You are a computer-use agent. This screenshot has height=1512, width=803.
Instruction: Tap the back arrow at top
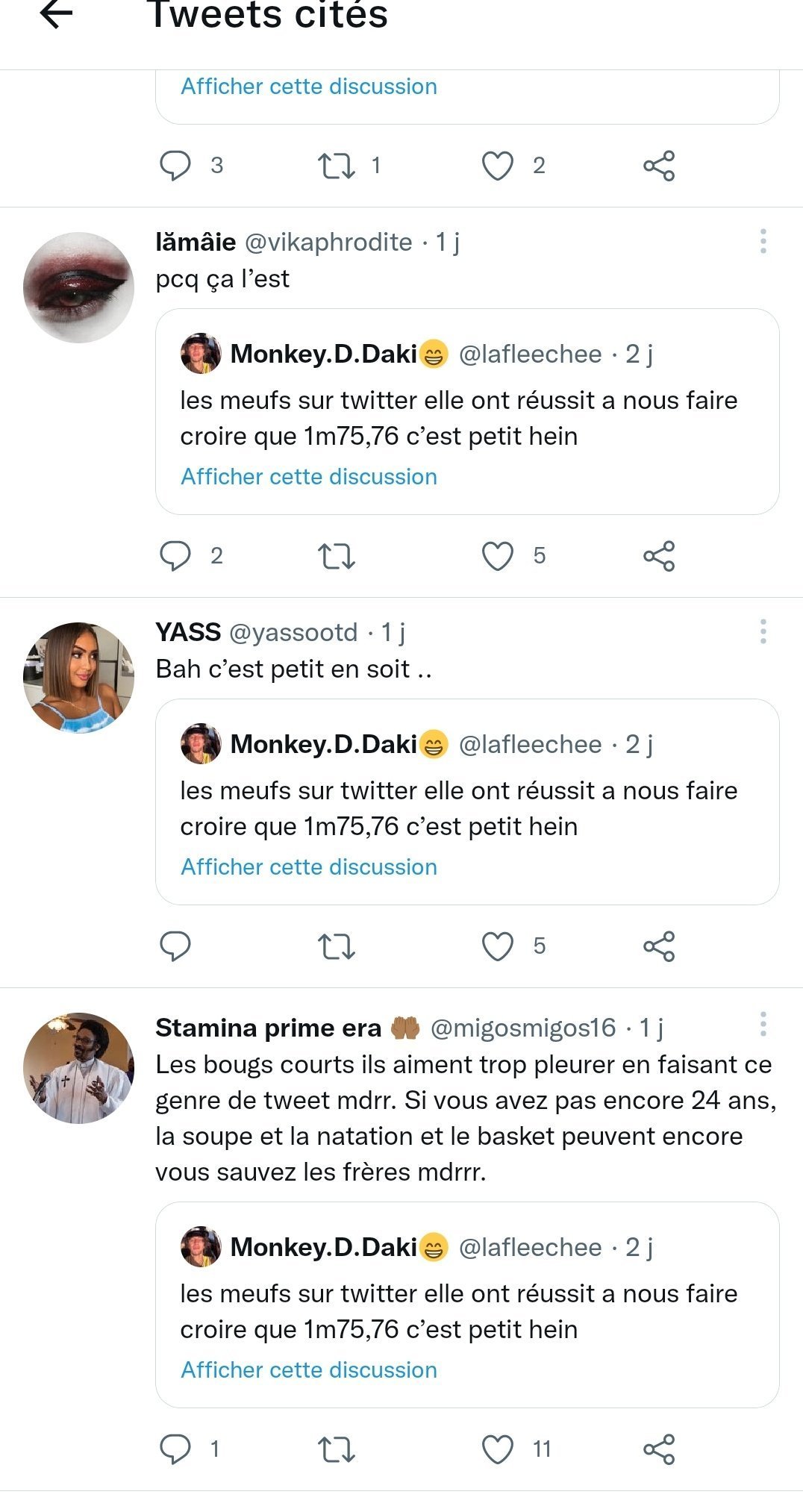click(56, 13)
